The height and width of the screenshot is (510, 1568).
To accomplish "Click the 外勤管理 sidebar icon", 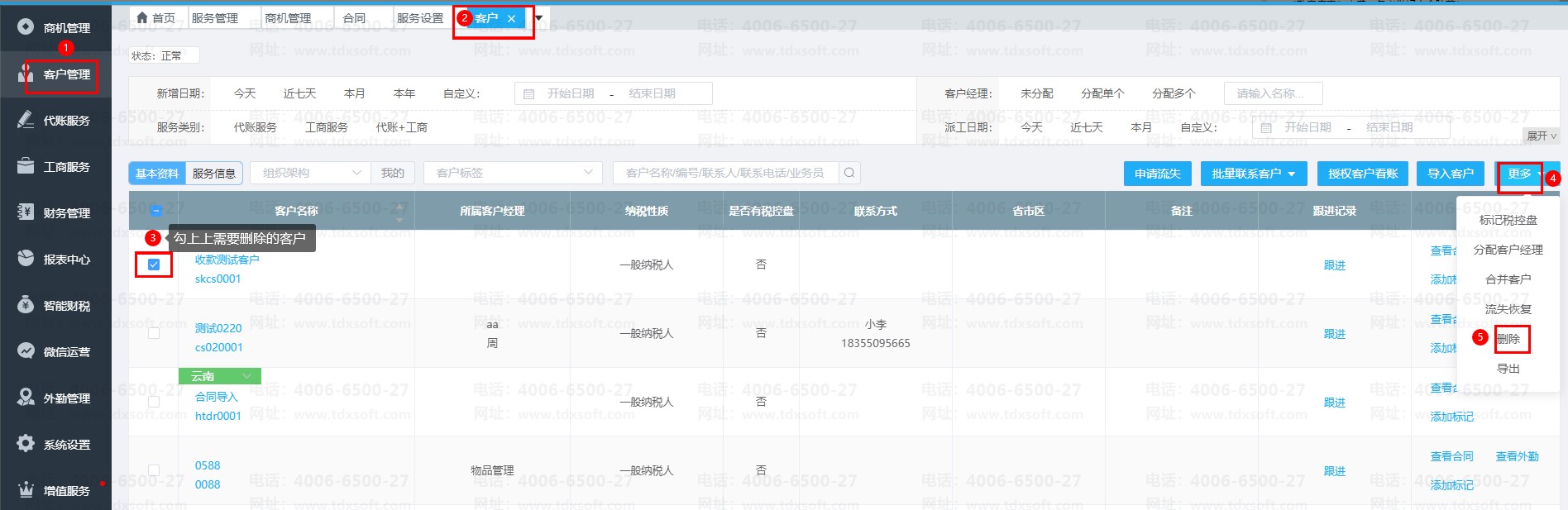I will 26,398.
